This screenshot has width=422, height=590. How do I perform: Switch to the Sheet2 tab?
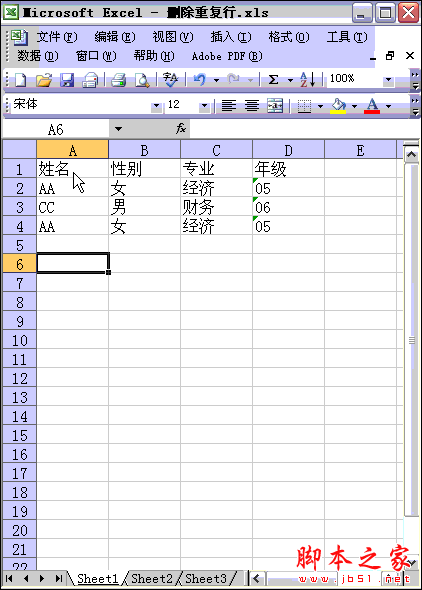(152, 578)
